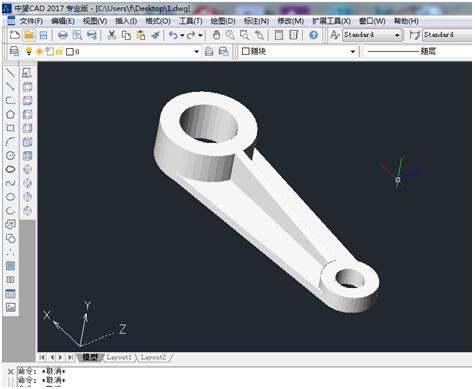This screenshot has height=389, width=475.
Task: Toggle layer freeze sun icon
Action: pos(40,52)
